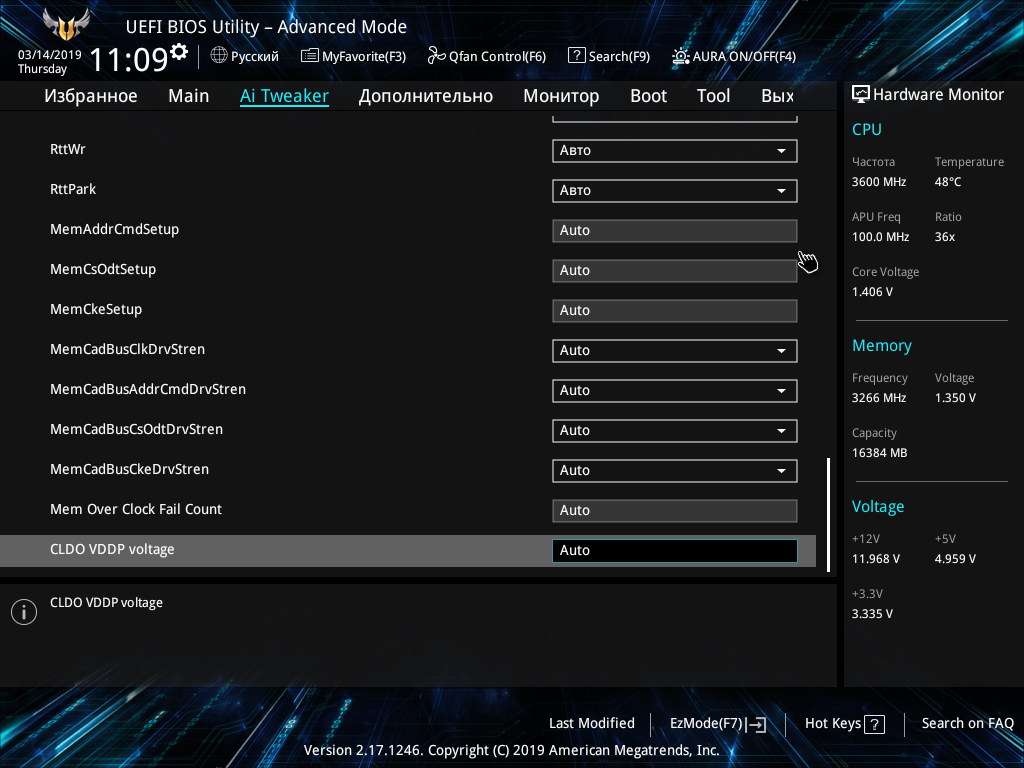
Task: Click the MemCsOdtSetup value field
Action: 675,270
